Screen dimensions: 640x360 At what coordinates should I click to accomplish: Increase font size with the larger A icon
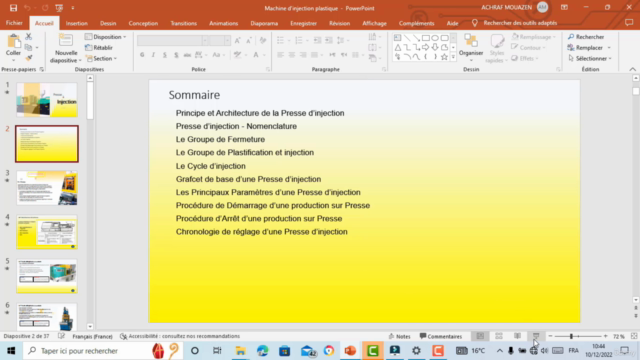[x=238, y=40]
